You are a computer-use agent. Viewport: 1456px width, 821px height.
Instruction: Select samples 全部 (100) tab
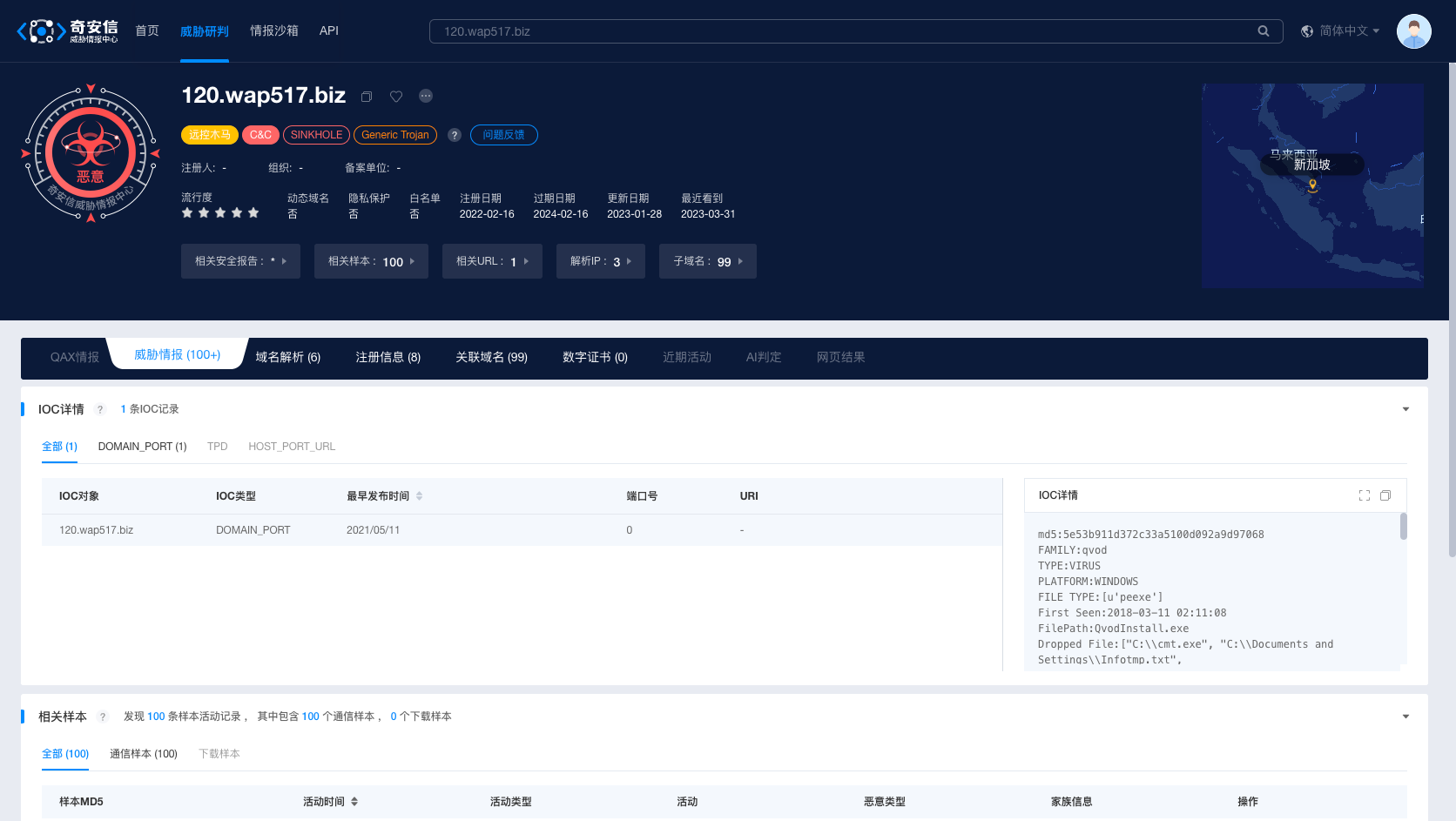(x=65, y=754)
